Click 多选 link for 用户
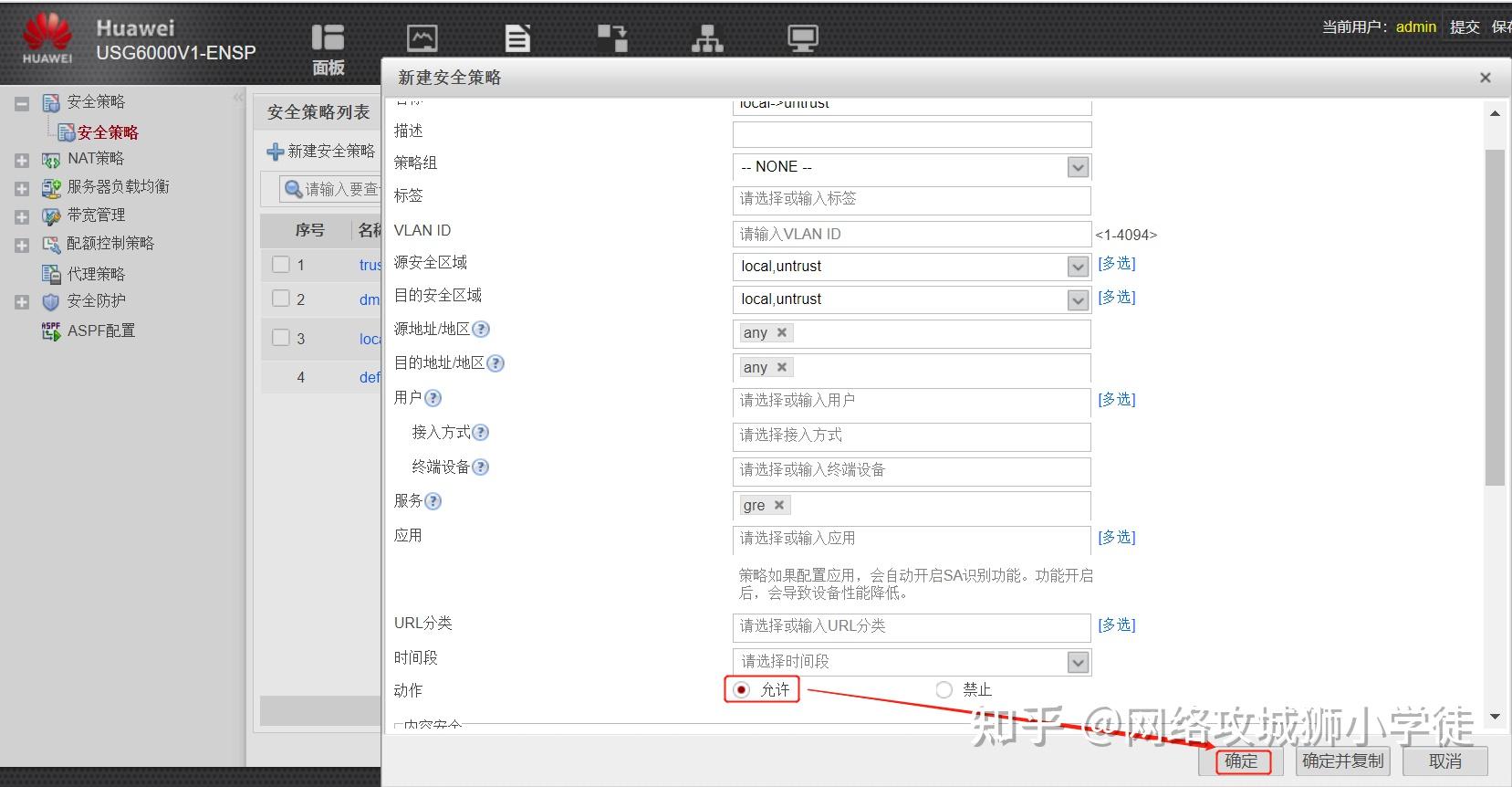1512x787 pixels. pos(1117,400)
